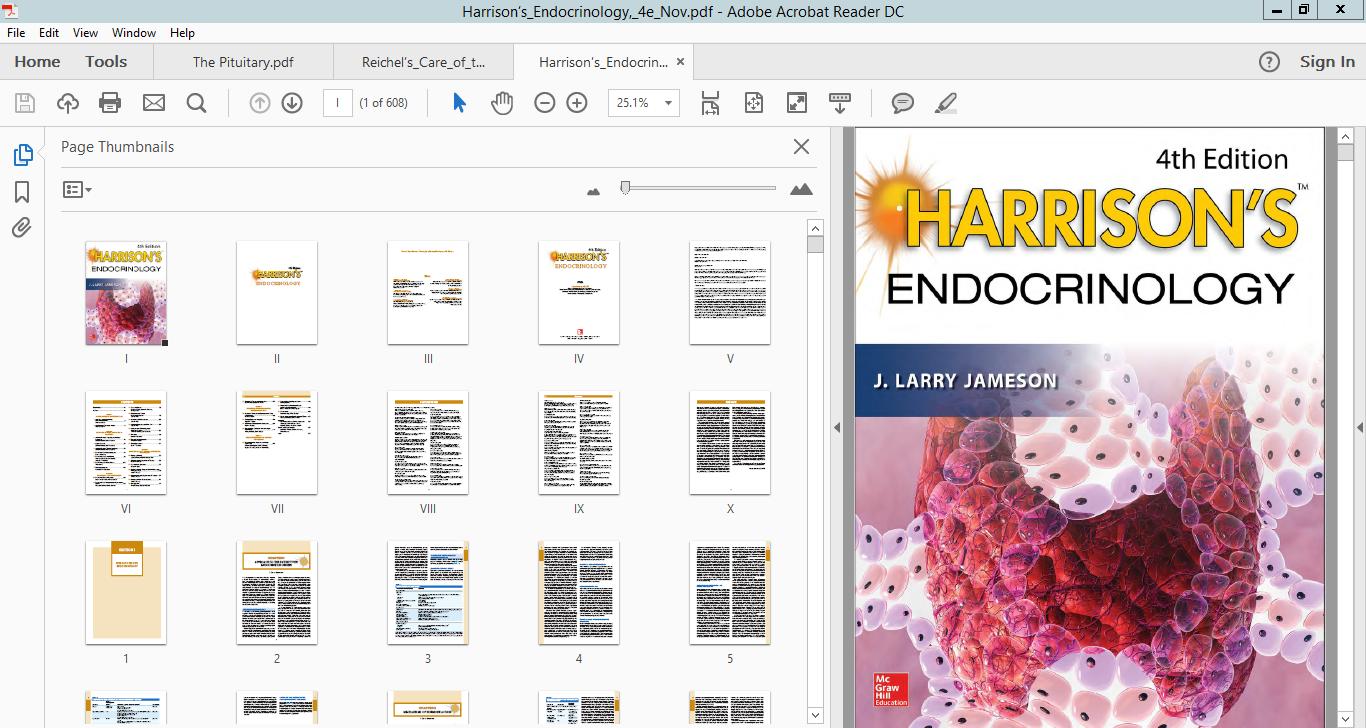
Task: Click the Read mode toolbar icon
Action: [x=839, y=102]
